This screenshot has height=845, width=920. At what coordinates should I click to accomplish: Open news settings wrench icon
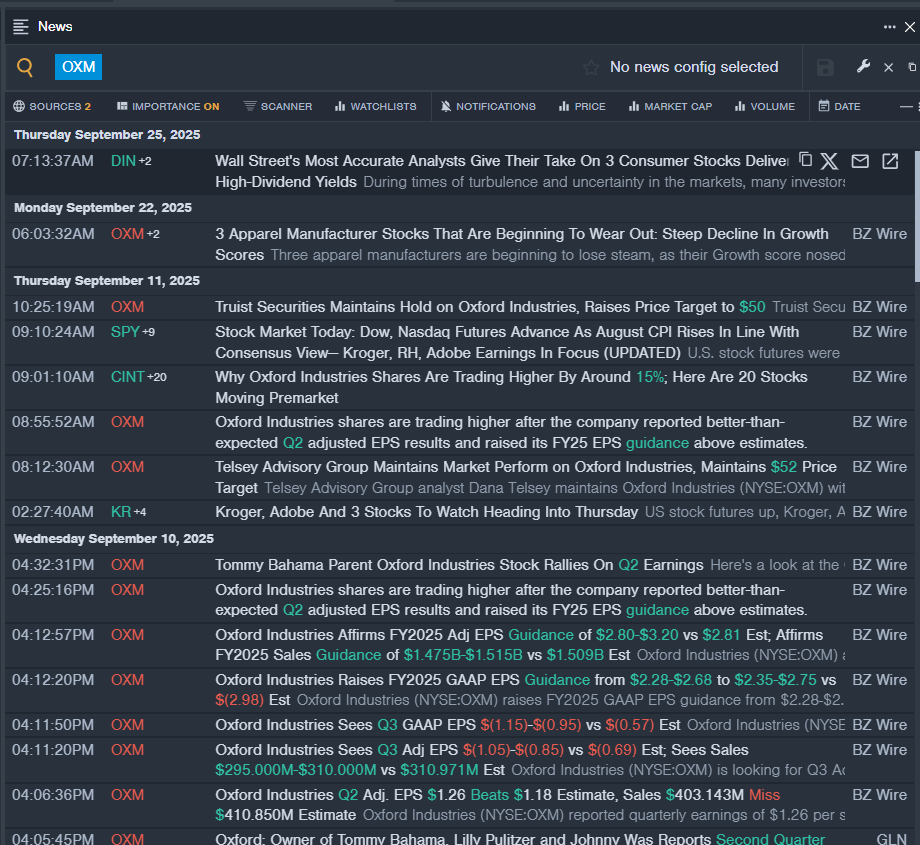click(x=863, y=67)
